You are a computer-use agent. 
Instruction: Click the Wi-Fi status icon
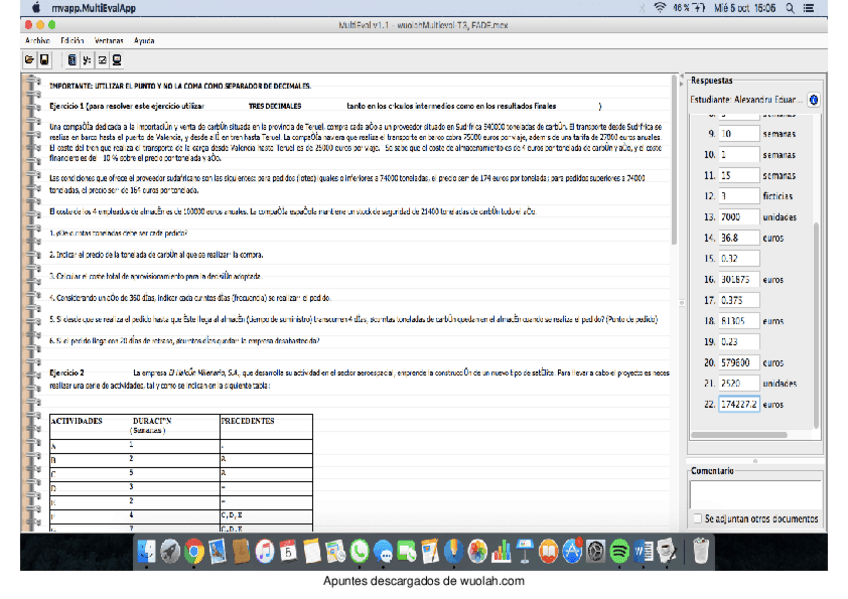[x=660, y=8]
